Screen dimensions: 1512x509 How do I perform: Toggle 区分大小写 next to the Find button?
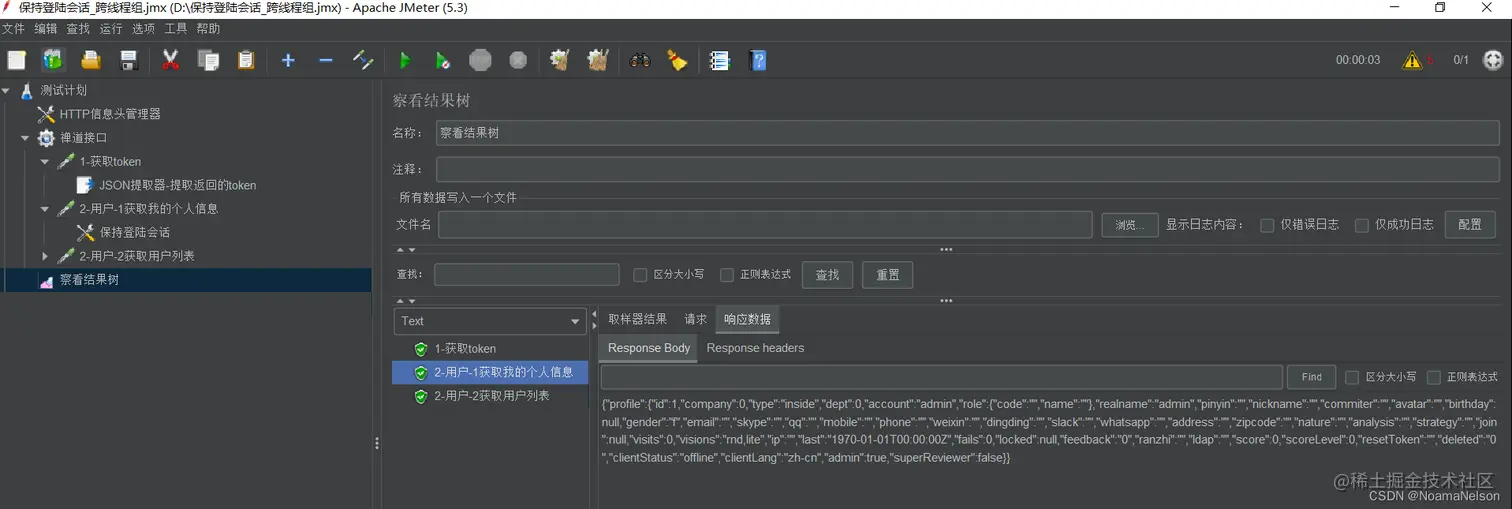click(1352, 377)
